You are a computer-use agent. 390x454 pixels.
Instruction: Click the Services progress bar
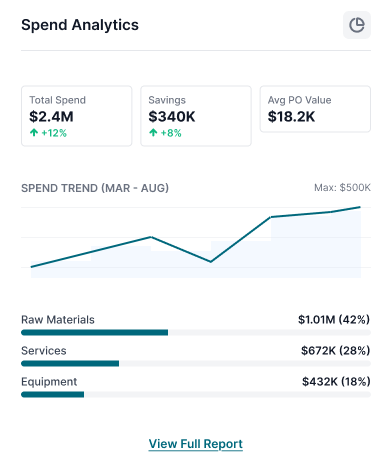pos(196,363)
